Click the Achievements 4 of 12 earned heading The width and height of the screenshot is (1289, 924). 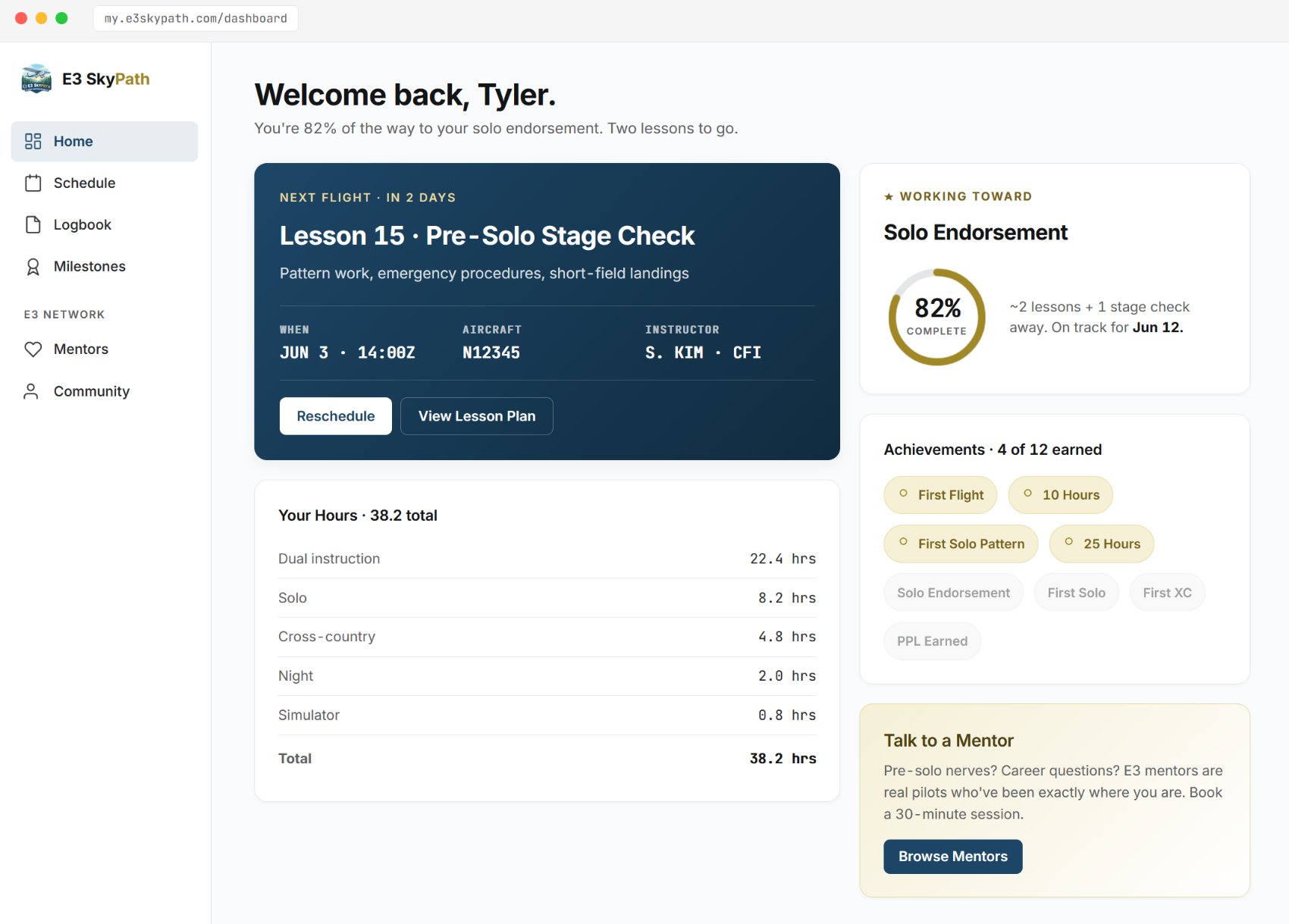pyautogui.click(x=993, y=449)
